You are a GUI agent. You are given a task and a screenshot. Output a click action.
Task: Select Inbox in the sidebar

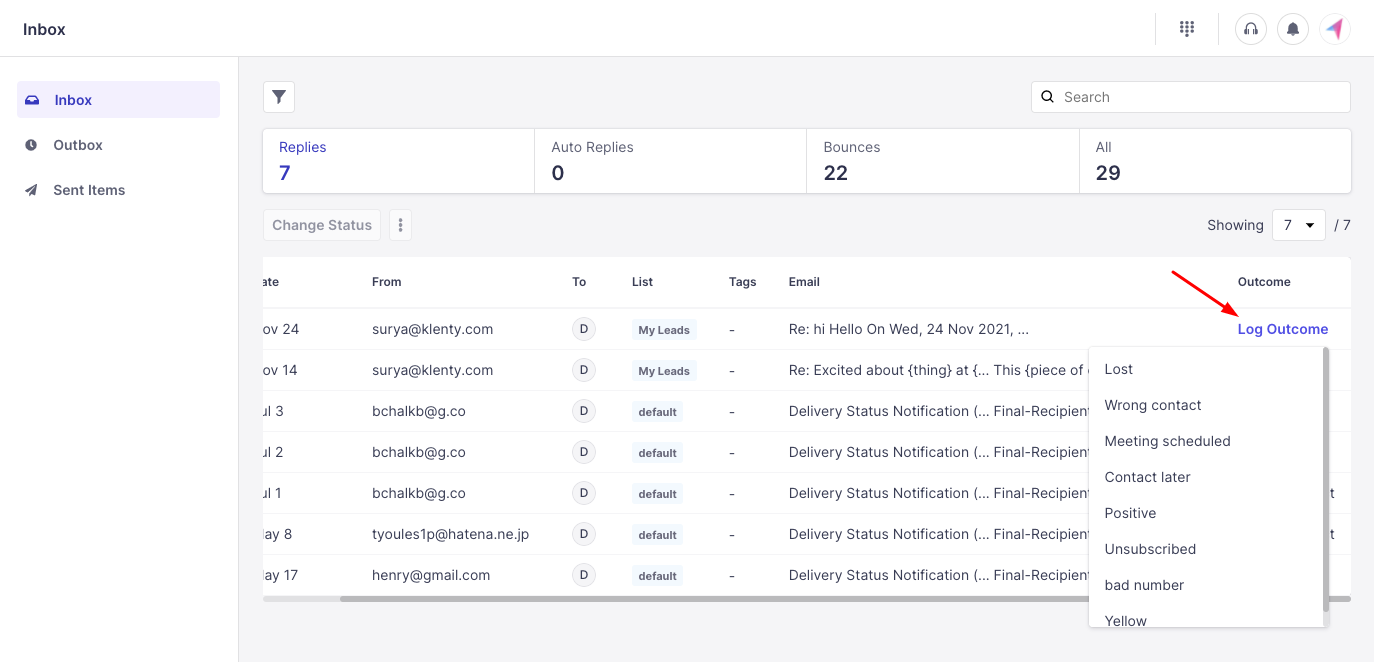pyautogui.click(x=73, y=100)
